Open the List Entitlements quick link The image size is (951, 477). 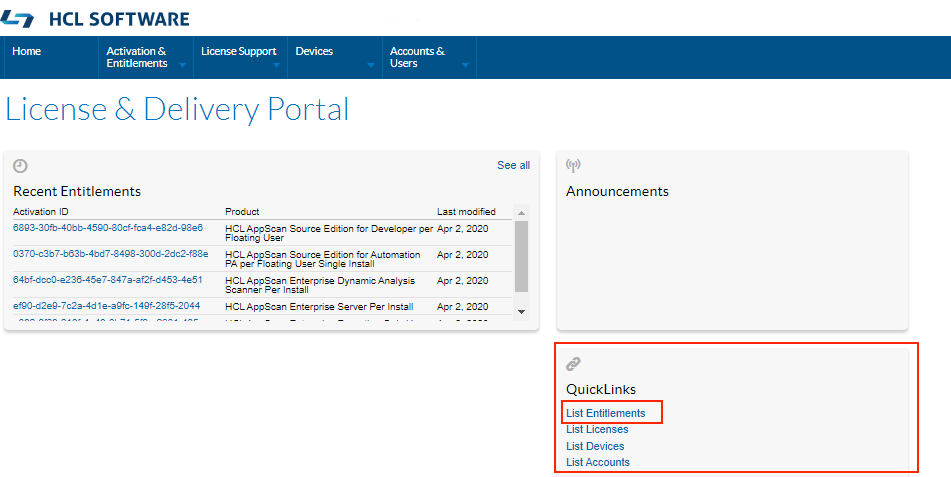click(606, 413)
